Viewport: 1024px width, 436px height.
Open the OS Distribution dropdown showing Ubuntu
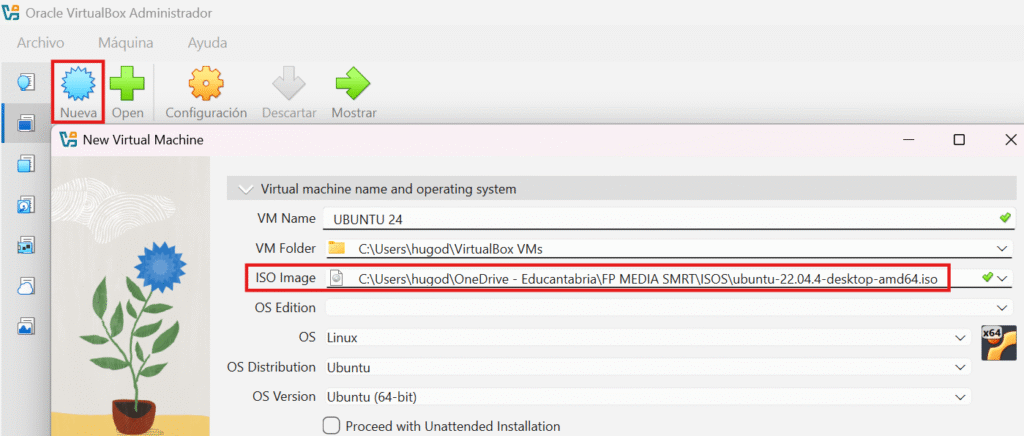959,367
